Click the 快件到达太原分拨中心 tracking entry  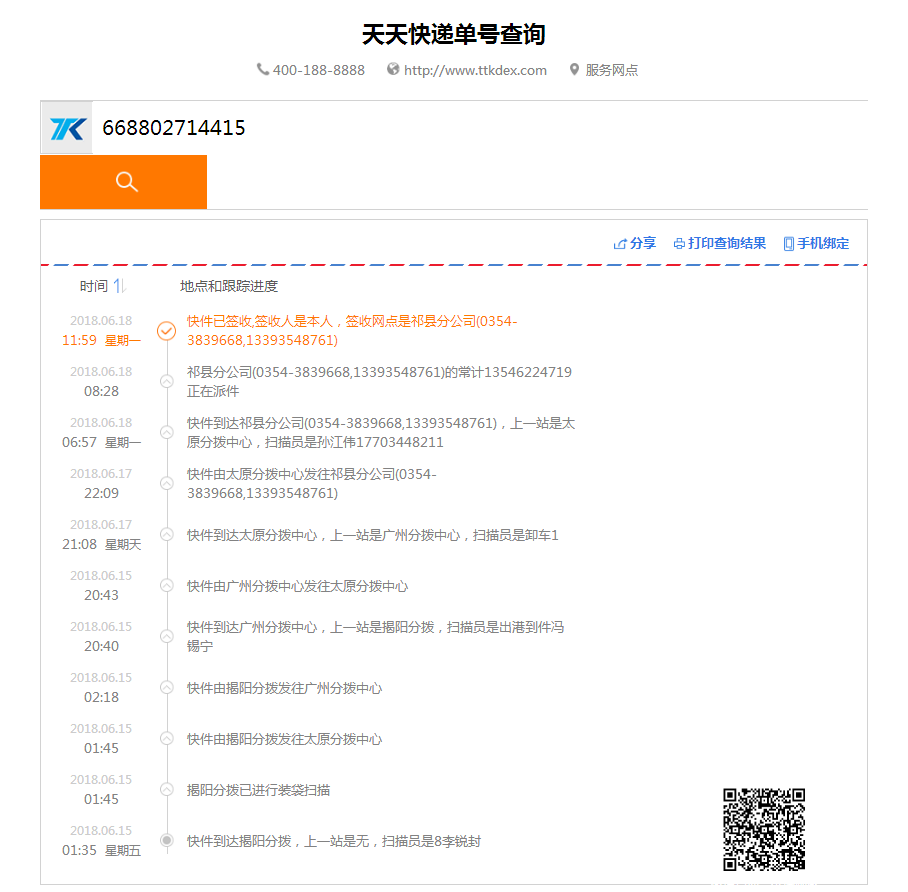click(372, 535)
